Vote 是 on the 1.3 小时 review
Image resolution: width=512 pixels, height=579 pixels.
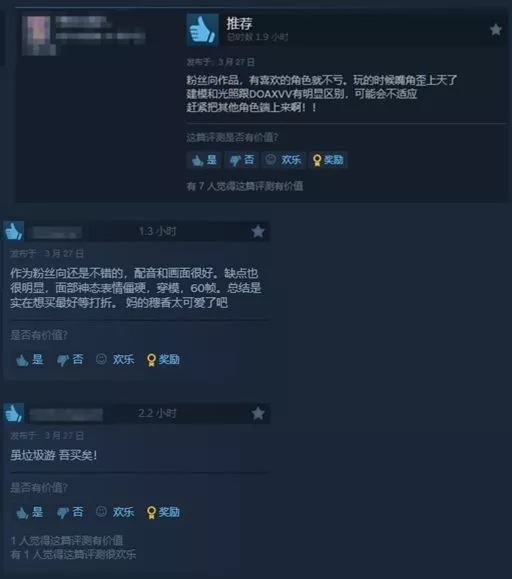tap(30, 360)
